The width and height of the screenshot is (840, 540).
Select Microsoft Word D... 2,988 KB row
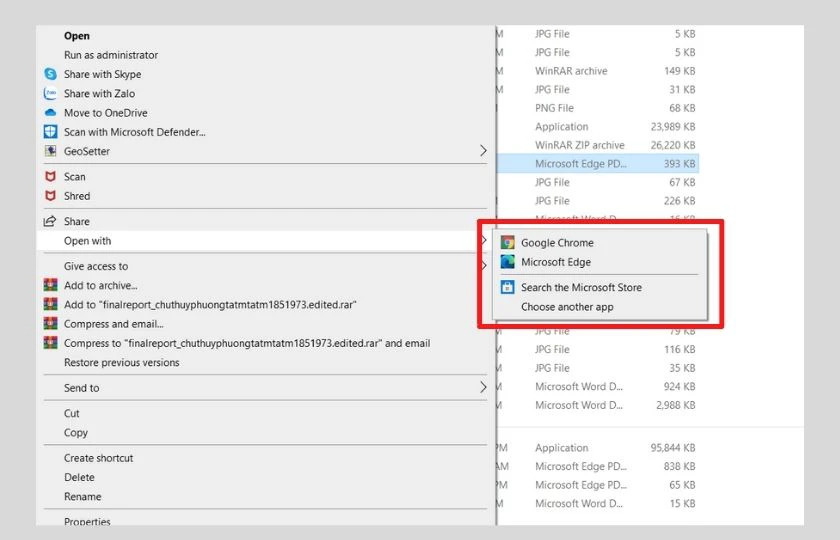point(598,404)
